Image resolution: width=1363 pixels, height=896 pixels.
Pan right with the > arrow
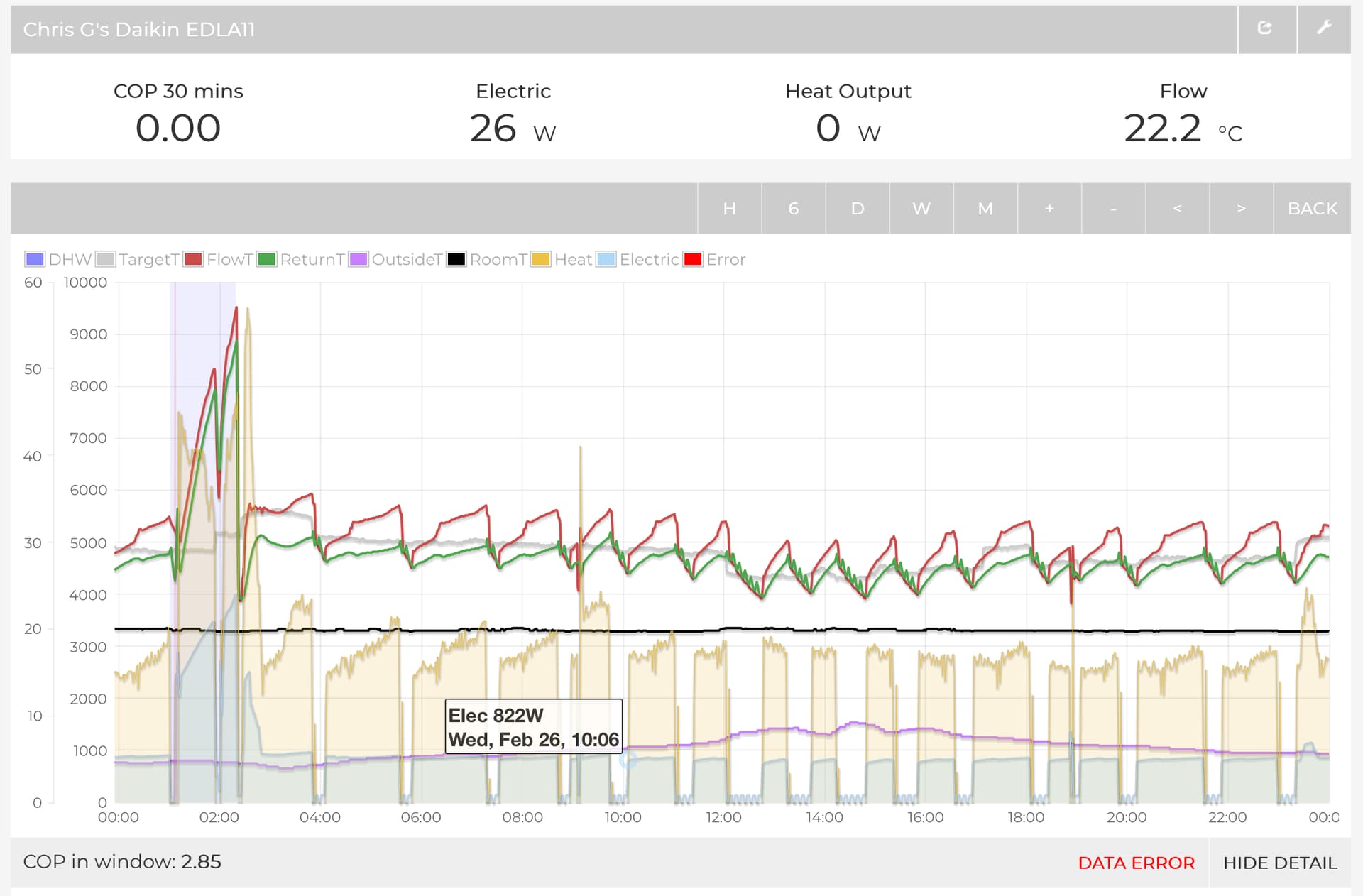click(1241, 208)
